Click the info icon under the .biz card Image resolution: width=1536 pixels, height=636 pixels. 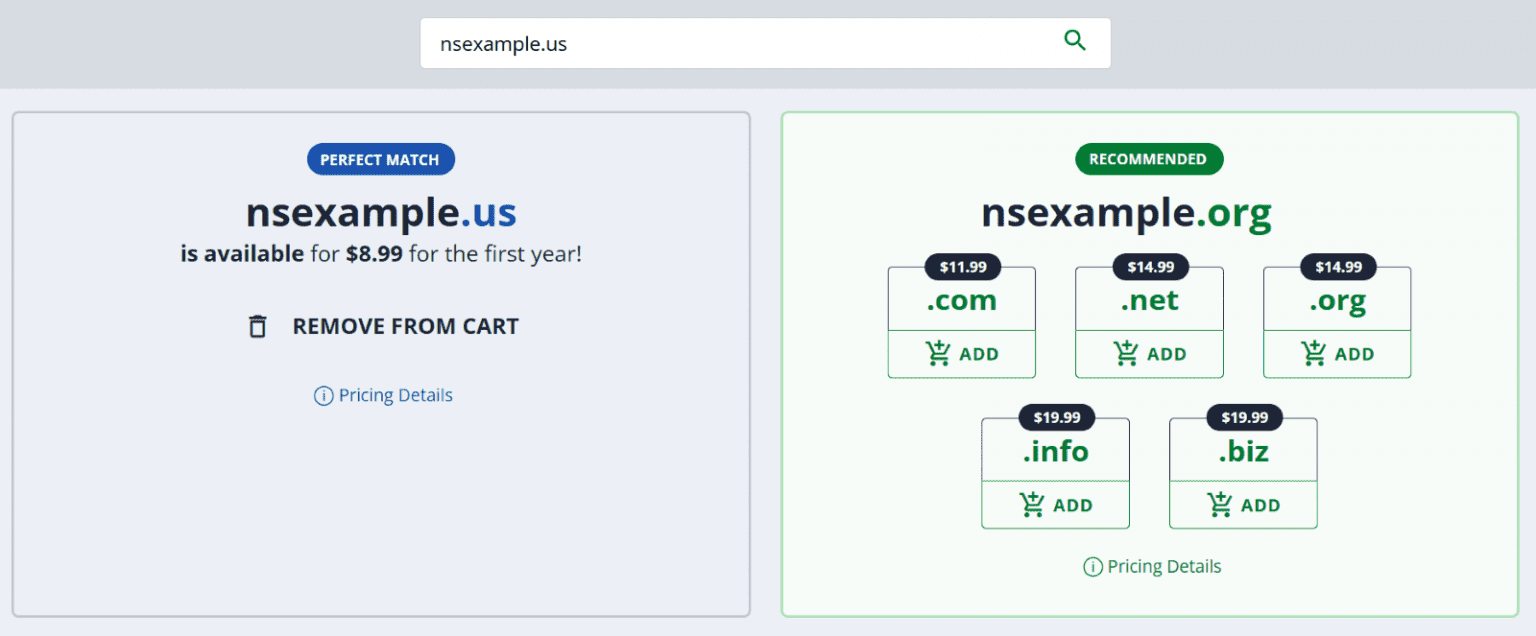(1091, 566)
